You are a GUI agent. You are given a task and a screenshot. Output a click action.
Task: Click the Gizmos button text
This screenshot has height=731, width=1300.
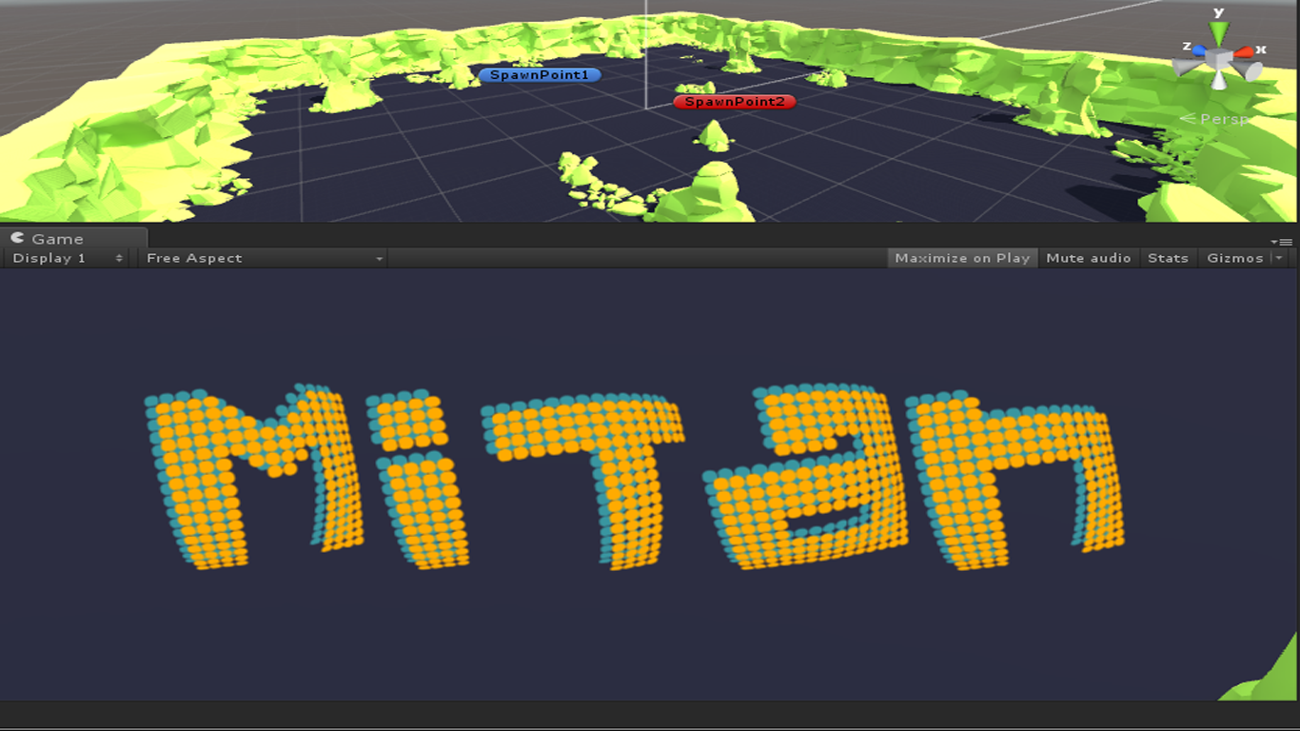tap(1235, 258)
